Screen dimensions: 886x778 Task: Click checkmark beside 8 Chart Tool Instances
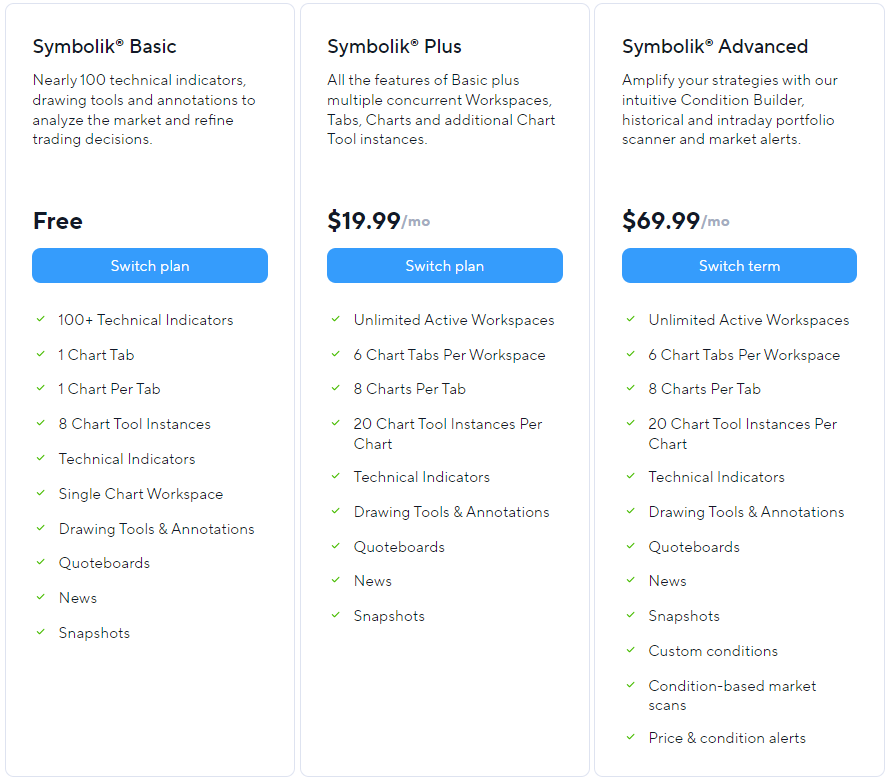point(41,423)
